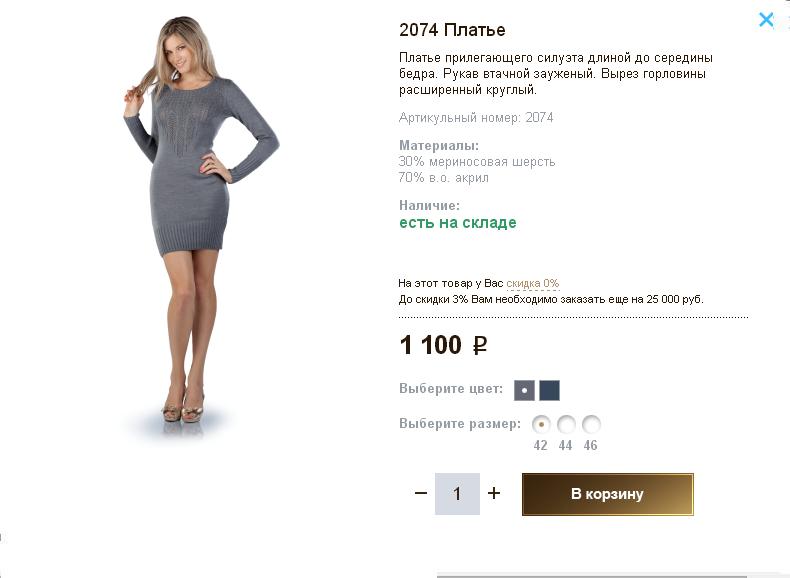Add the dress with В корзину button
The width and height of the screenshot is (790, 578).
click(x=607, y=494)
